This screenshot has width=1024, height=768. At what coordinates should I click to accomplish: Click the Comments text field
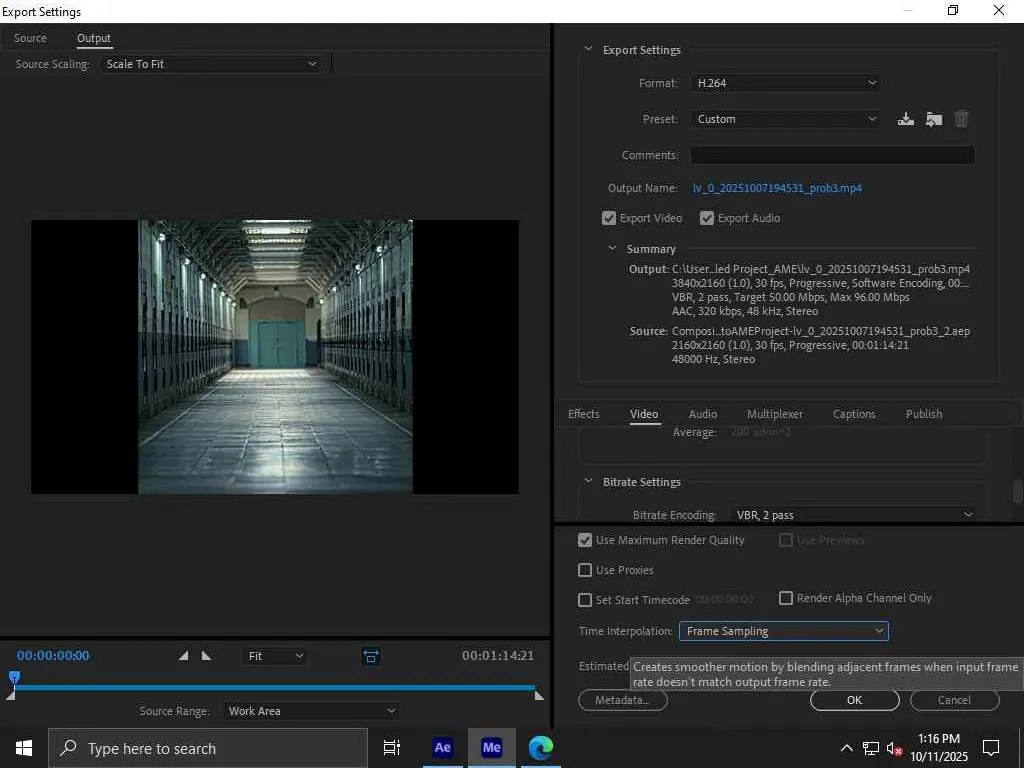tap(832, 155)
